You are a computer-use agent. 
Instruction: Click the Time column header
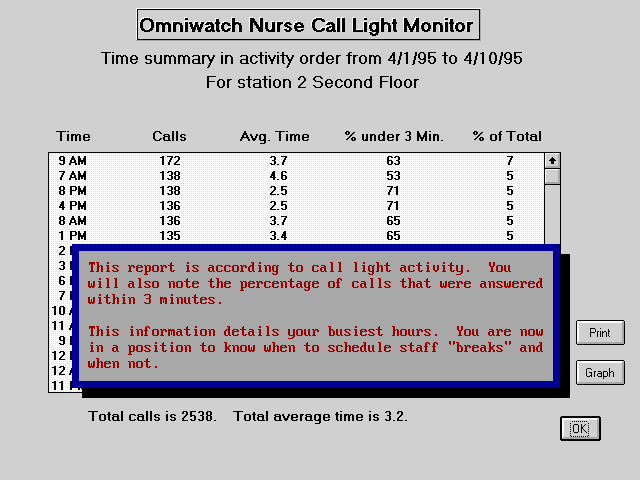click(73, 136)
